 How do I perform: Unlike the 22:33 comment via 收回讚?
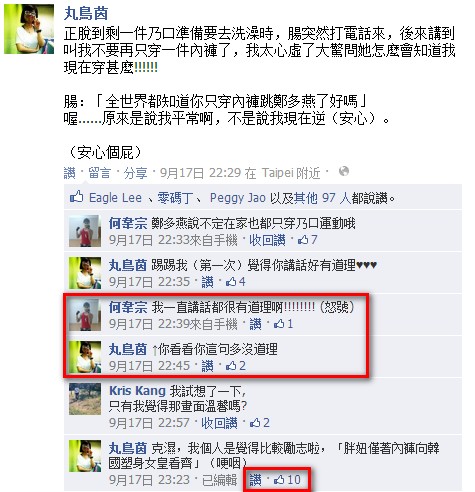267,240
